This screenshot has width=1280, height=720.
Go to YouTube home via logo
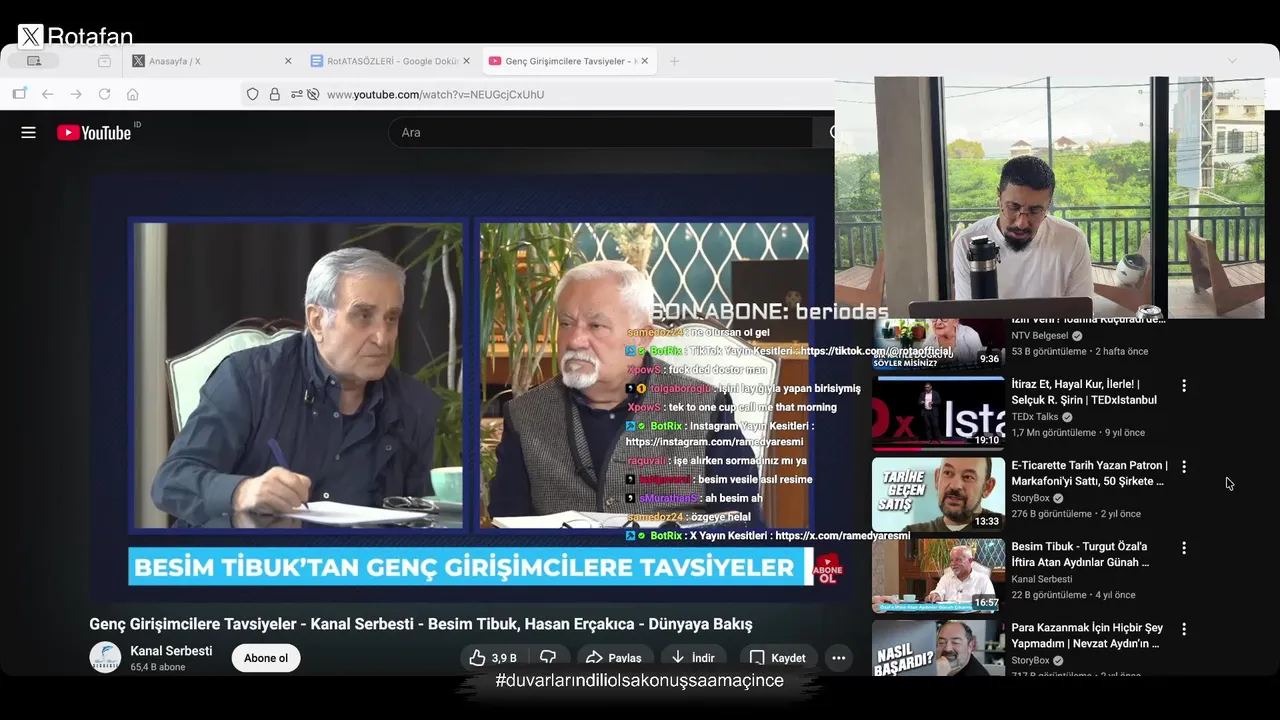(x=94, y=132)
